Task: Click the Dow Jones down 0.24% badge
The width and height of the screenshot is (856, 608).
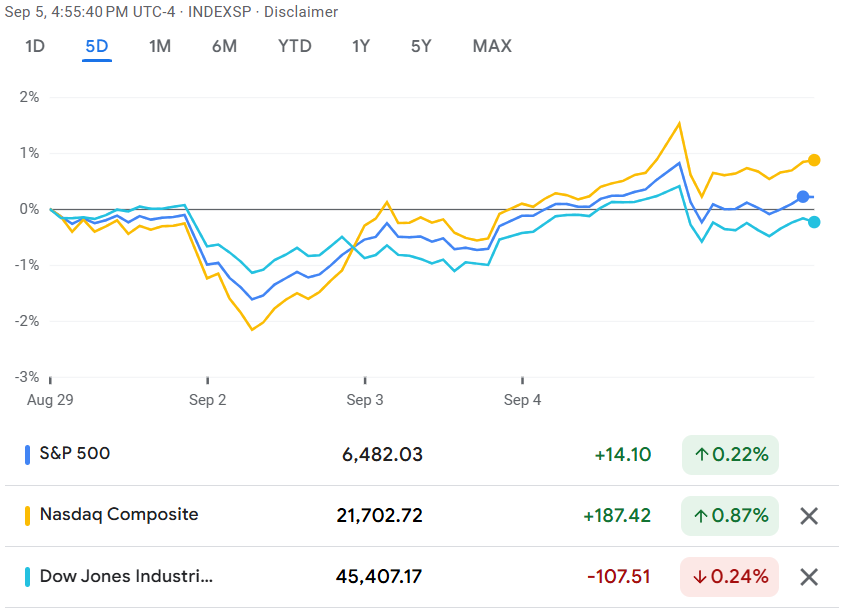Action: pyautogui.click(x=730, y=577)
